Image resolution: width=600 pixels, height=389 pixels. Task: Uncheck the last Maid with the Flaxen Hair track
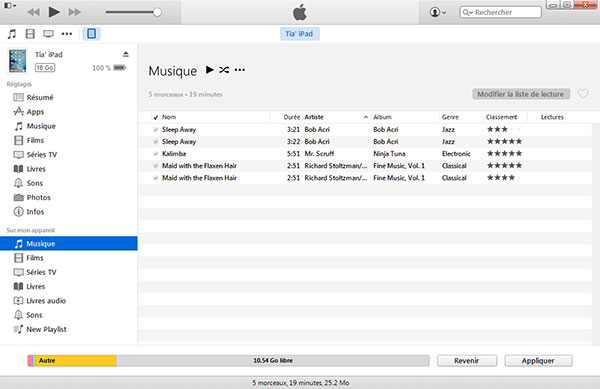click(x=156, y=178)
